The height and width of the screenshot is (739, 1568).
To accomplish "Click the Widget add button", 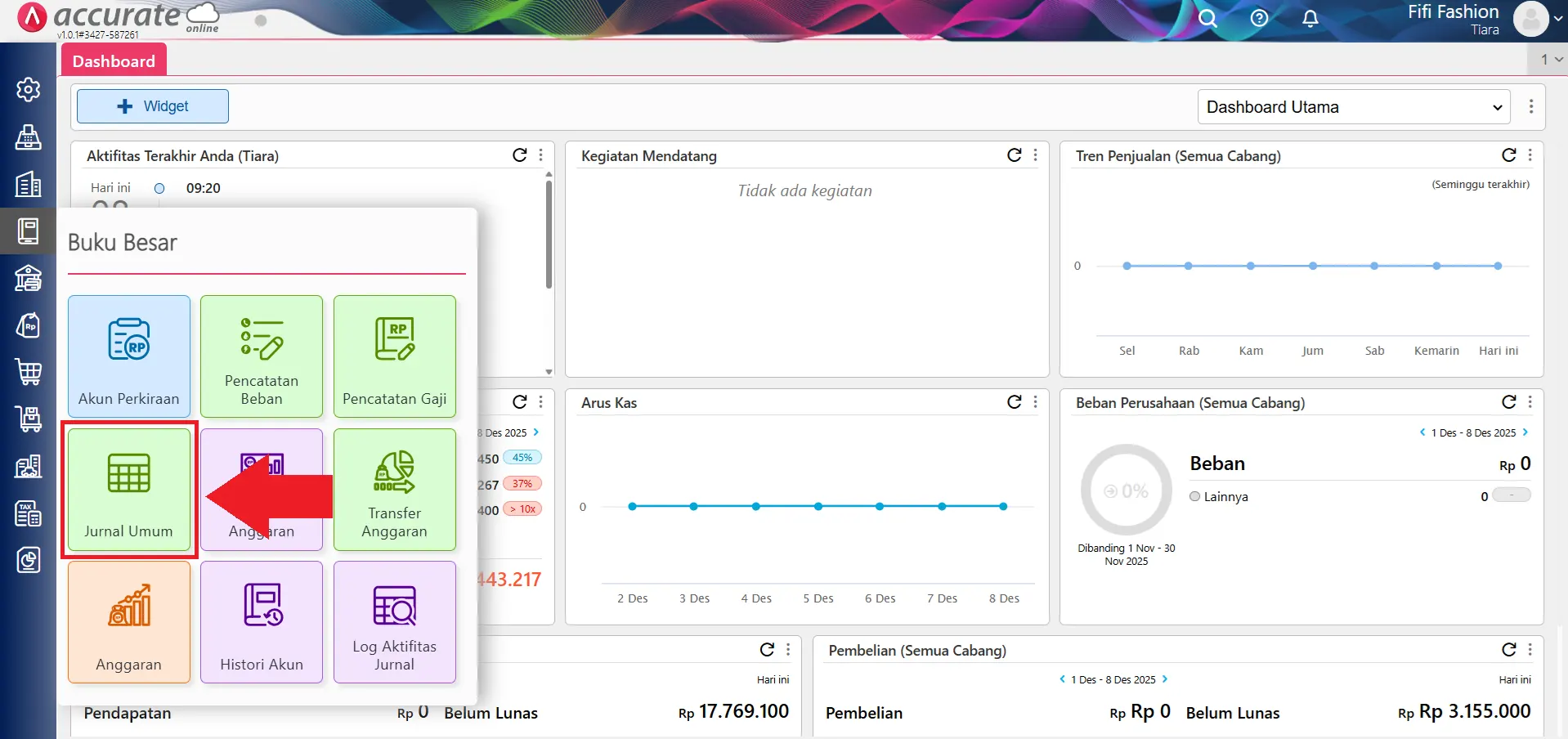I will (152, 105).
